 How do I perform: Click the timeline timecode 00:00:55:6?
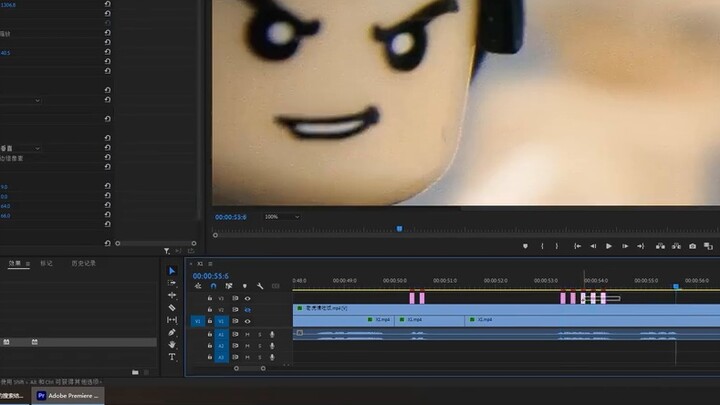pos(210,276)
